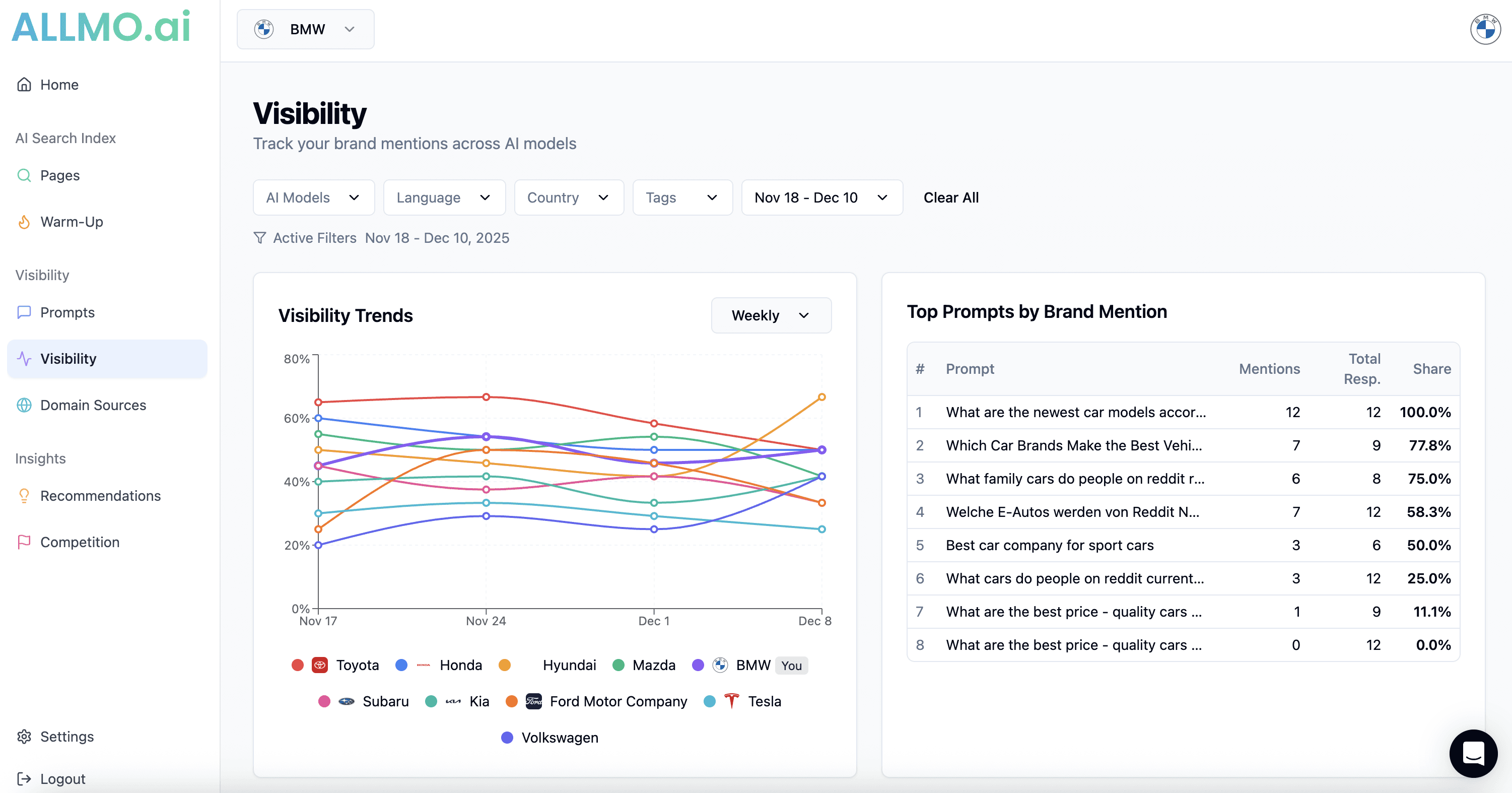
Task: Open the BMW brand selector dropdown
Action: pyautogui.click(x=305, y=29)
